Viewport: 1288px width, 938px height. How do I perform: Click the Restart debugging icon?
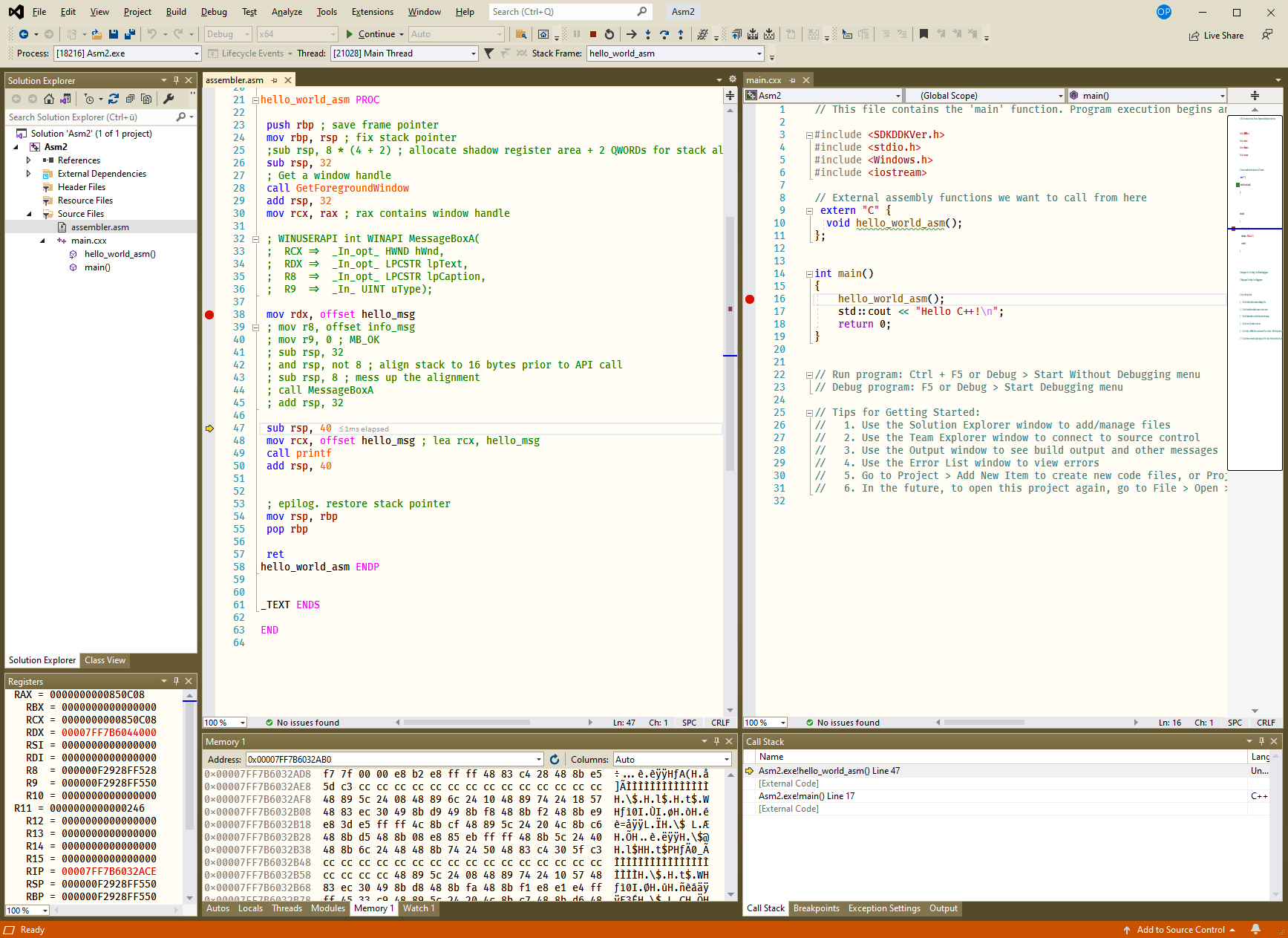click(x=609, y=34)
